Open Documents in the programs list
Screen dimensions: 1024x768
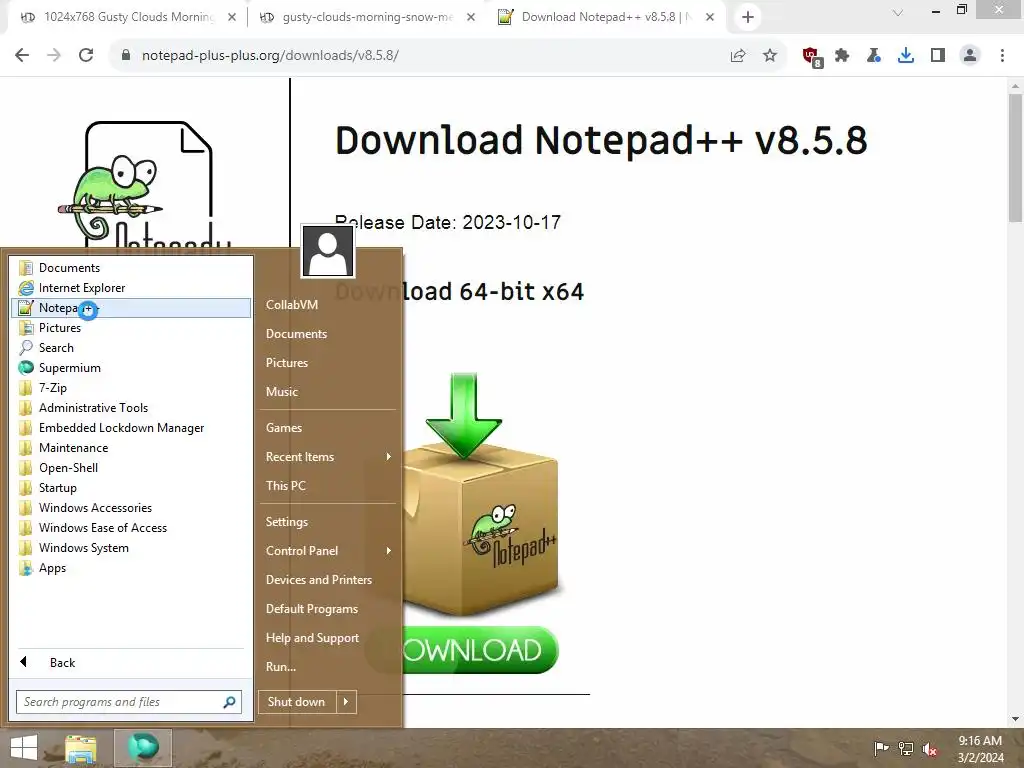point(131,268)
